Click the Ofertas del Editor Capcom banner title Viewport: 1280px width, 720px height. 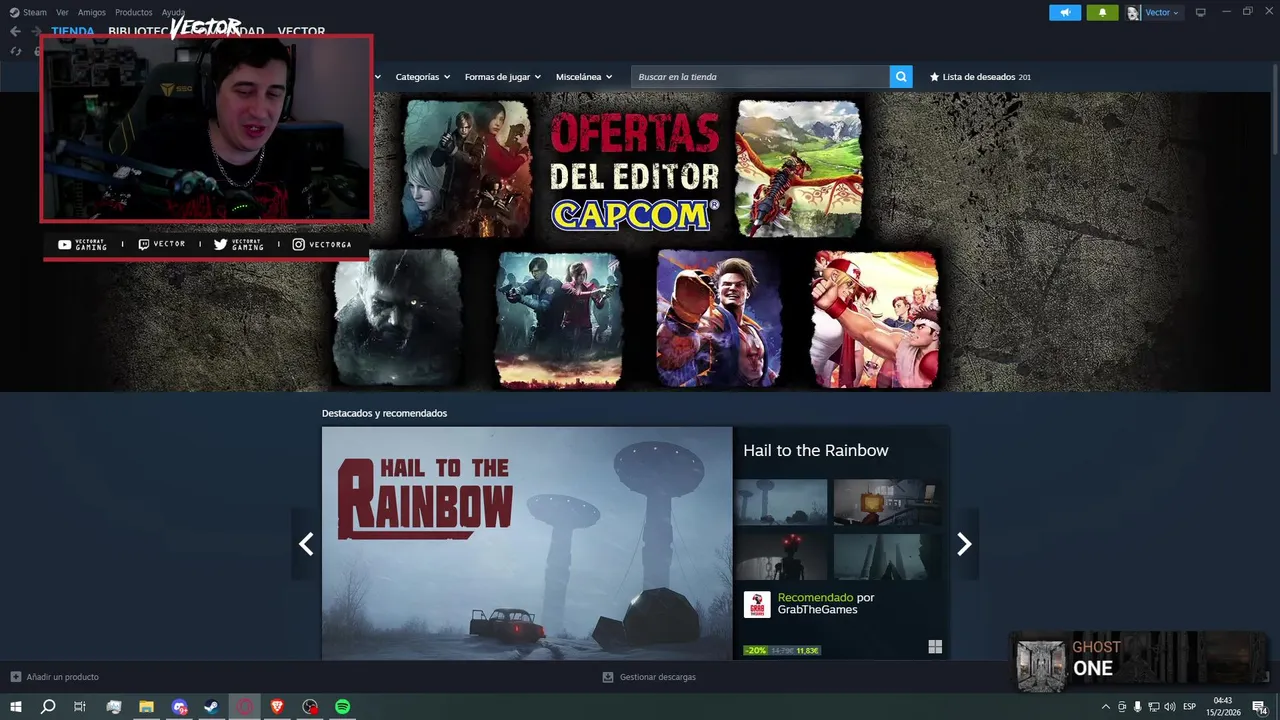point(634,171)
